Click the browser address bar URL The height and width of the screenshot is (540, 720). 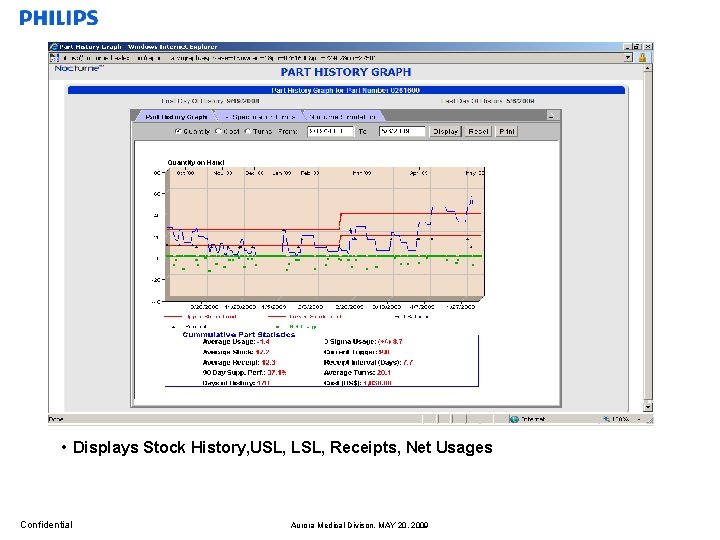pos(219,58)
